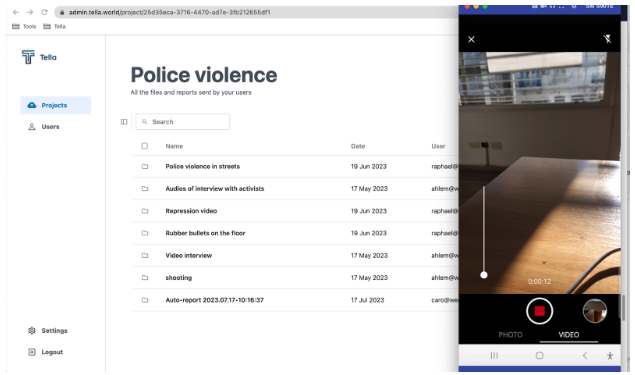Toggle the column layout icon beside search

click(124, 122)
